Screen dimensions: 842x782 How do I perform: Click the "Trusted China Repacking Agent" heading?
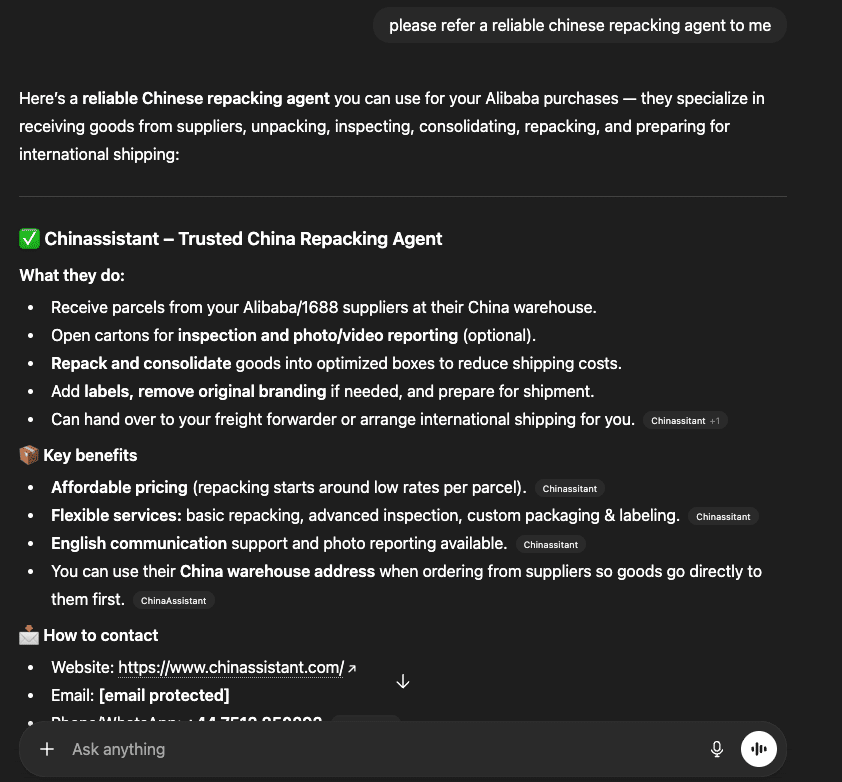[310, 239]
